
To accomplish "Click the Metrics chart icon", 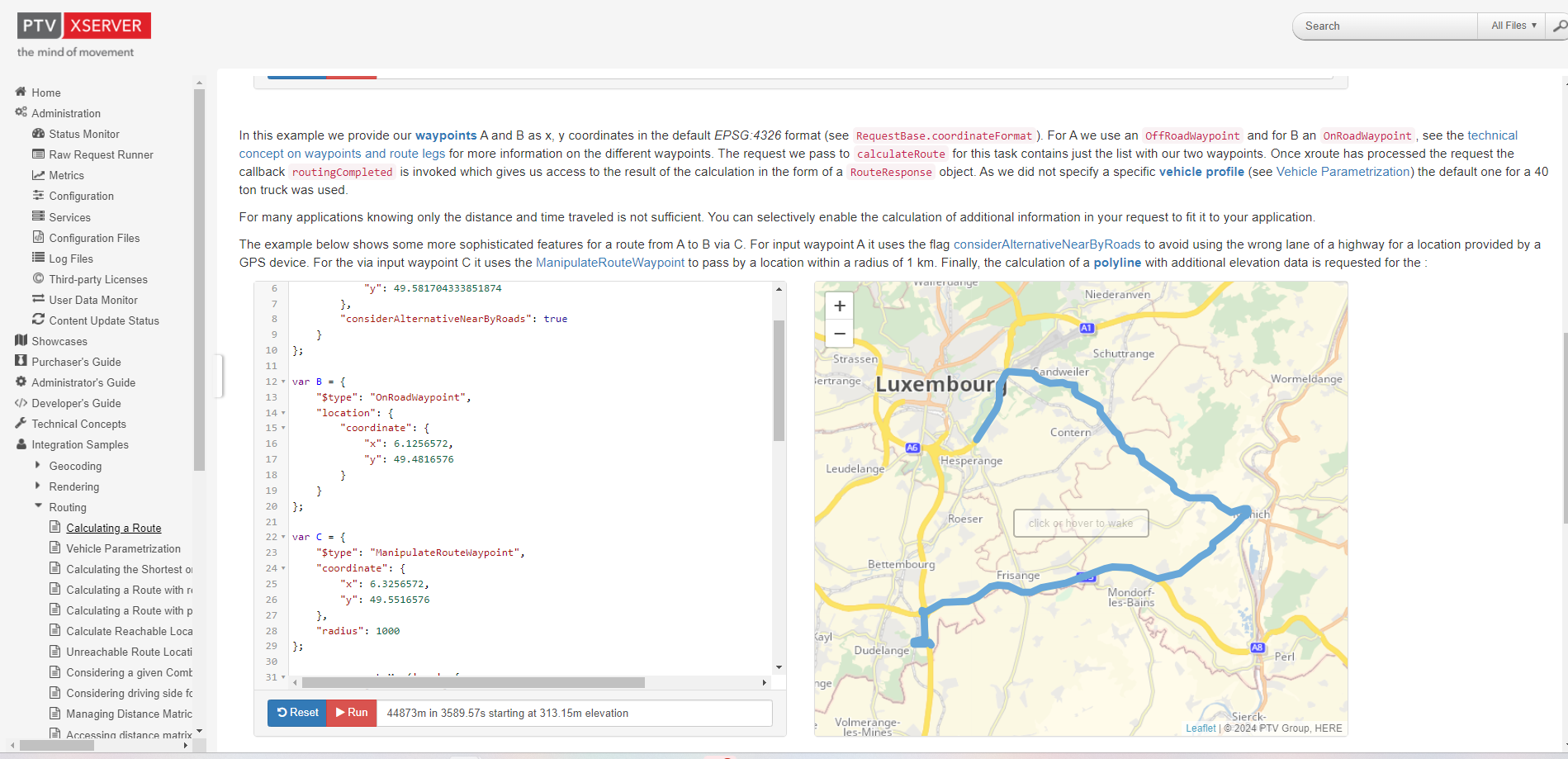I will 38,175.
